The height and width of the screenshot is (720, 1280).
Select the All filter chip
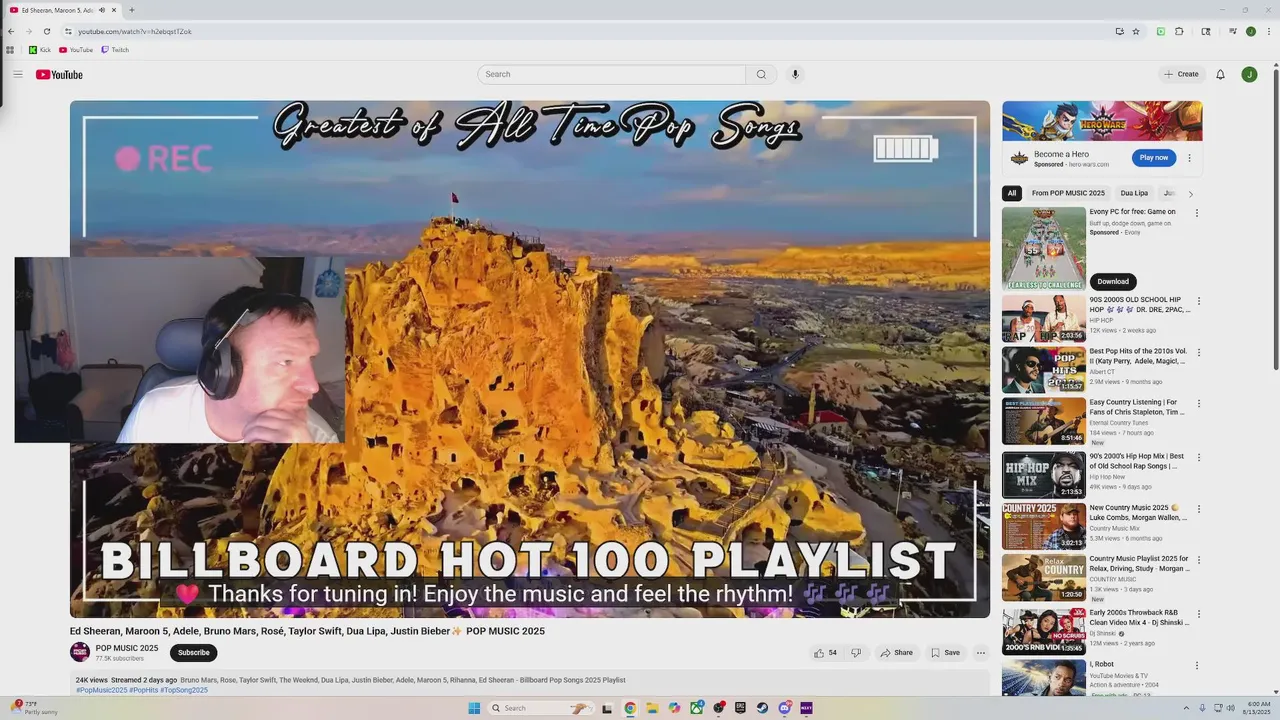pyautogui.click(x=1012, y=193)
